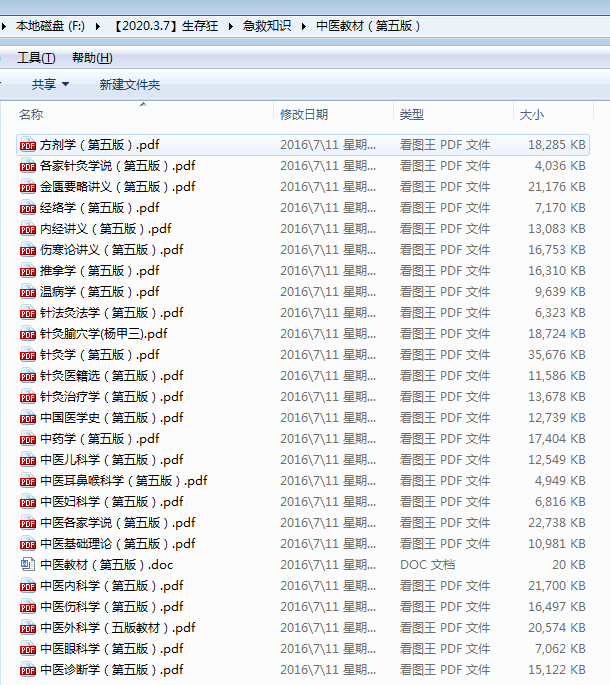Viewport: 610px width, 685px height.
Task: Click PDF icon of 方剂学（第五版）.pdf
Action: [28, 145]
